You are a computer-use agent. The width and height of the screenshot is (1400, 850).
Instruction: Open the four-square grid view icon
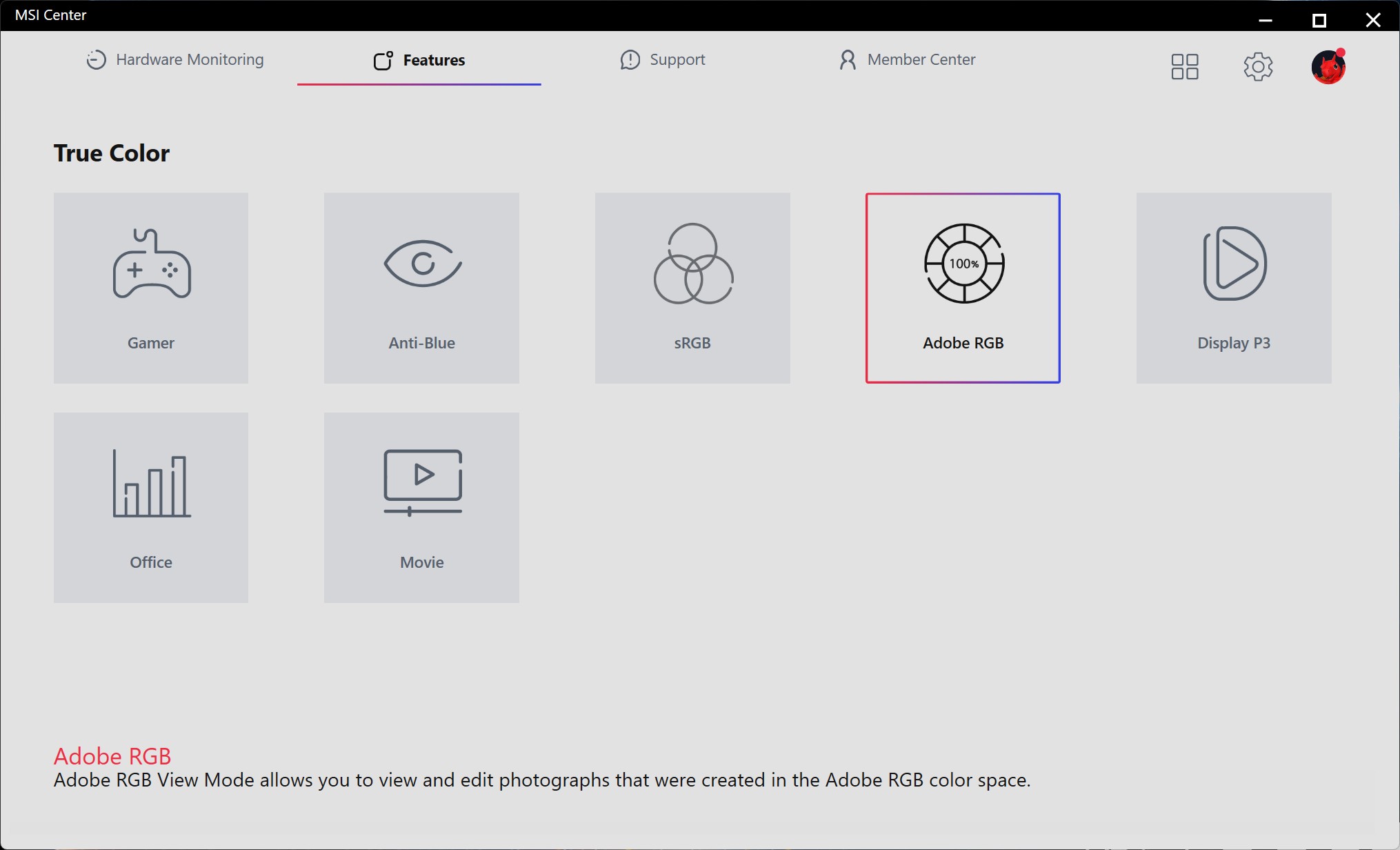point(1185,67)
